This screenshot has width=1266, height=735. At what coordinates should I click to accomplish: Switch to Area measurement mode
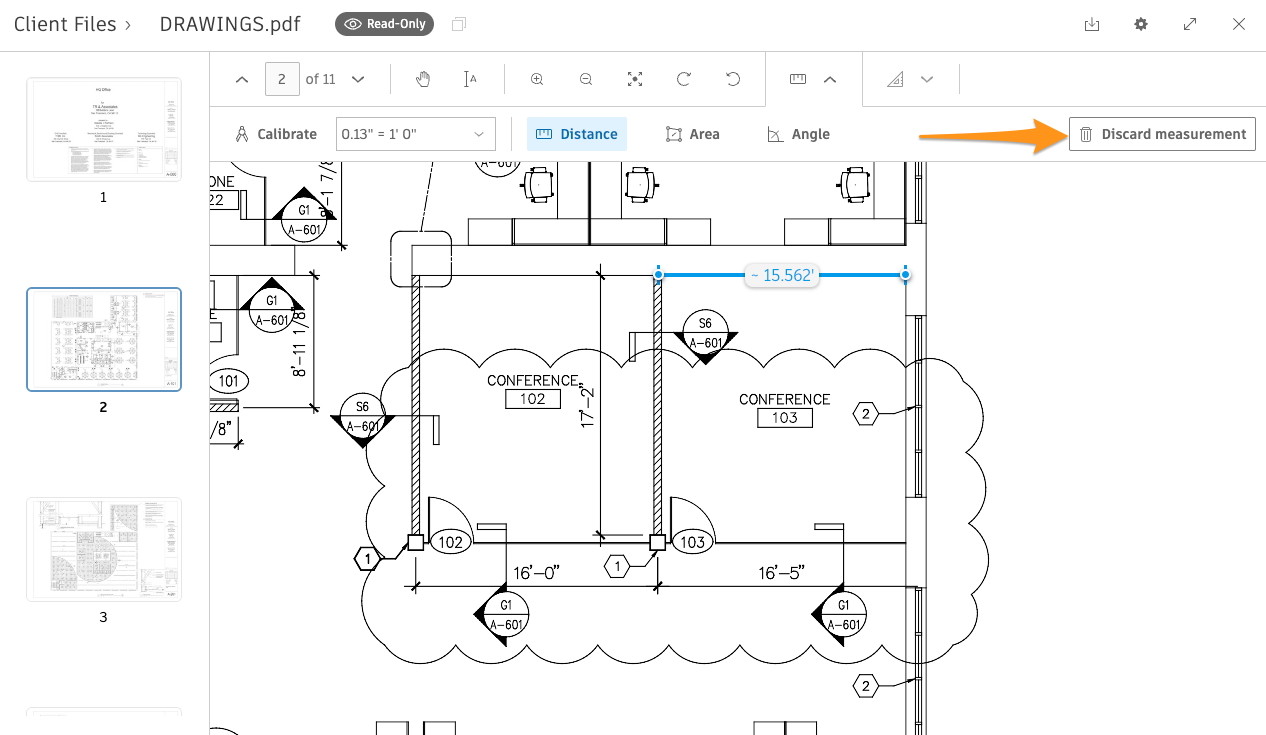(x=692, y=133)
